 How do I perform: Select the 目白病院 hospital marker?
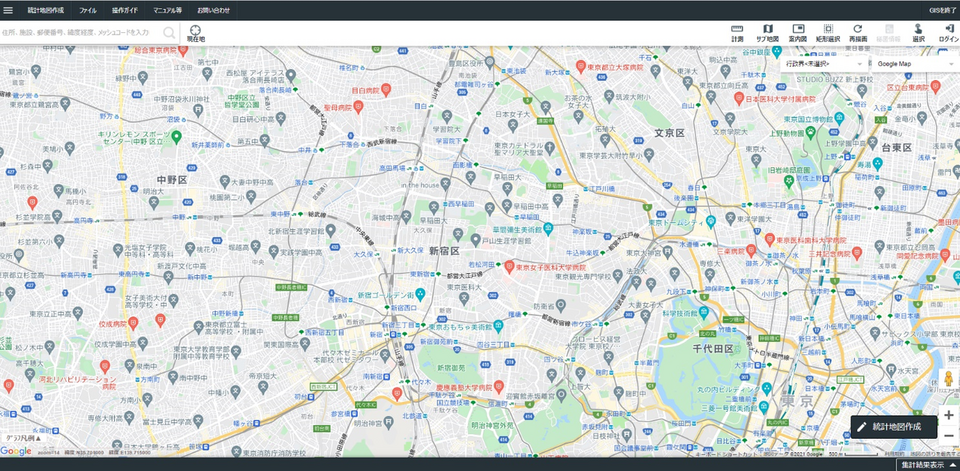pos(386,89)
